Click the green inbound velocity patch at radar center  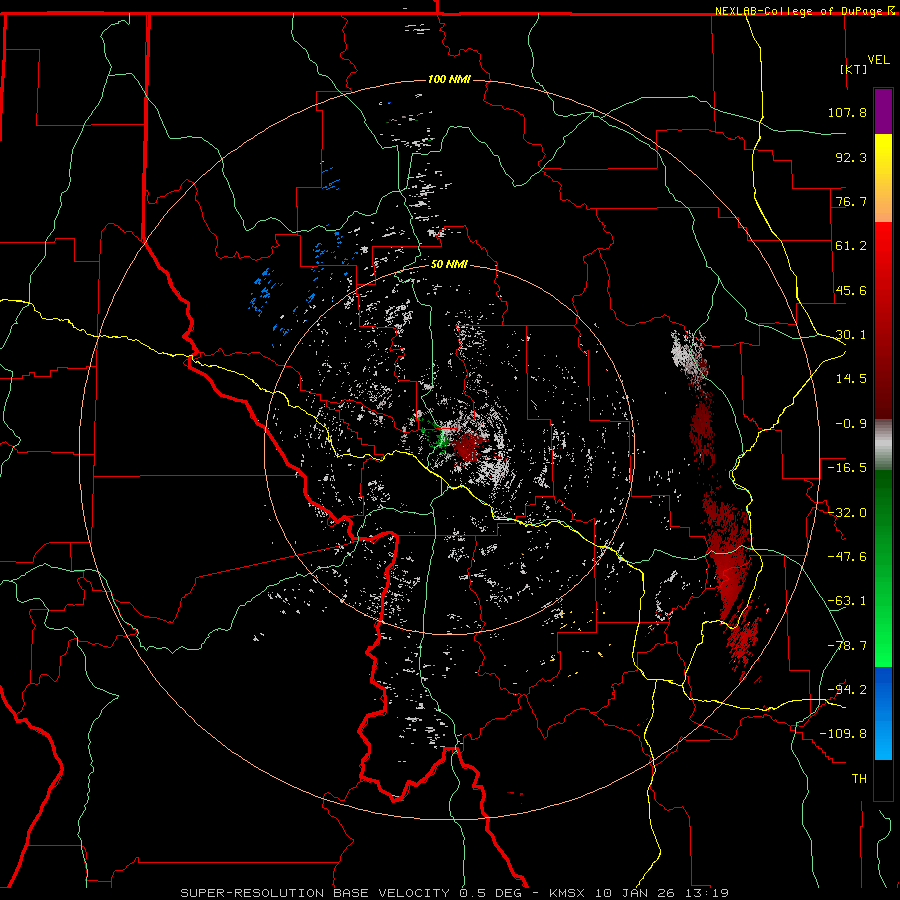[441, 440]
